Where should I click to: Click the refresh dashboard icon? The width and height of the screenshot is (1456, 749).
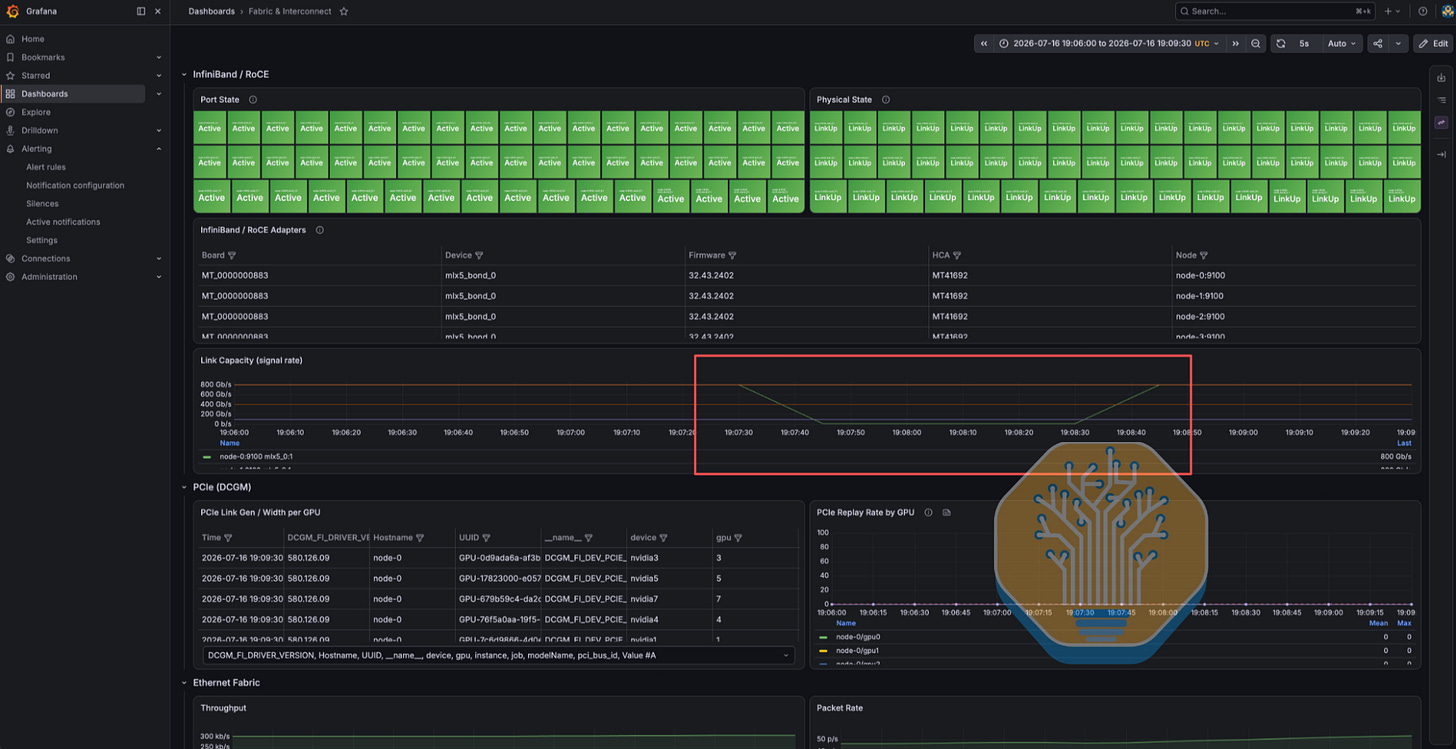[x=1280, y=44]
